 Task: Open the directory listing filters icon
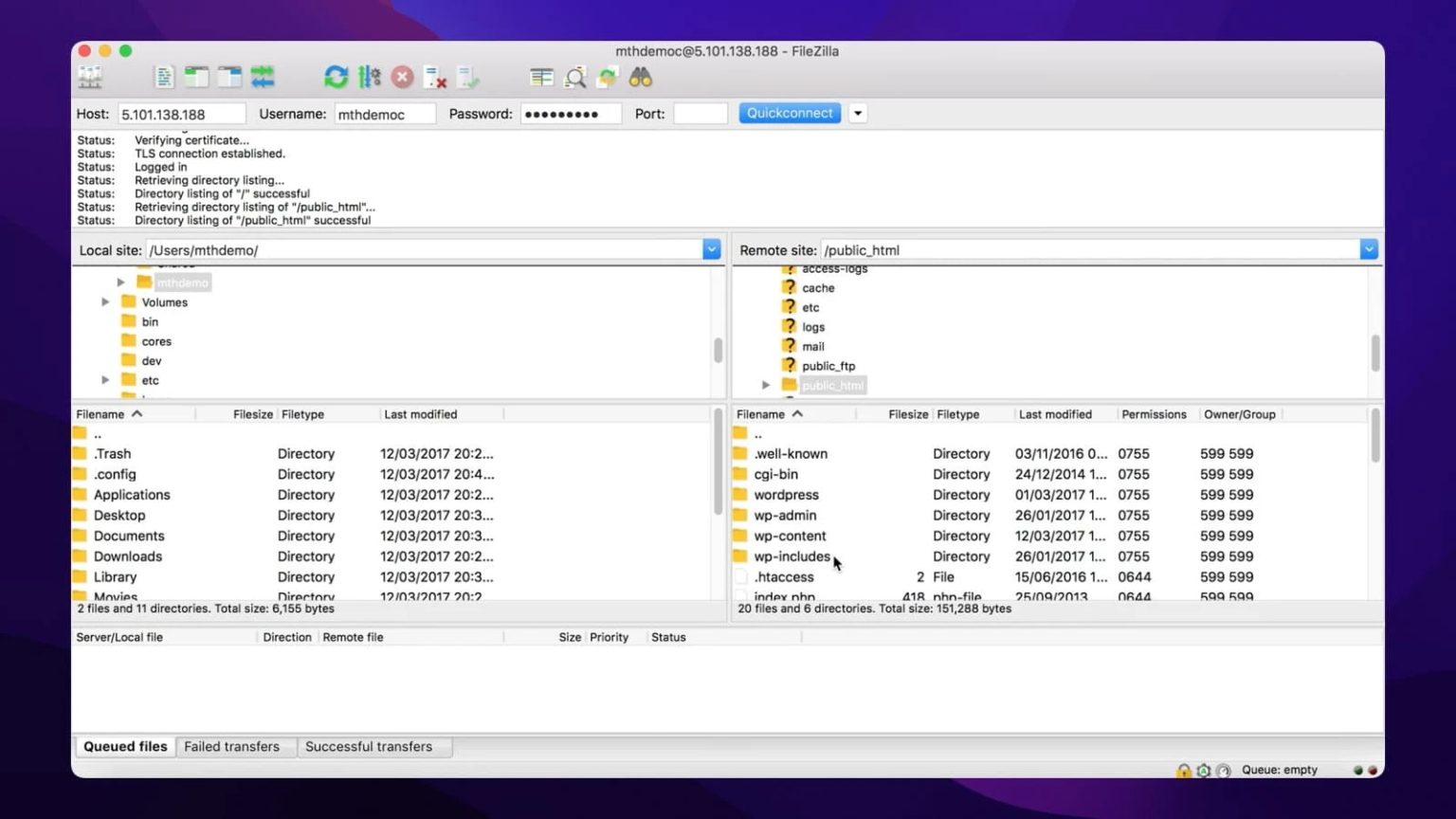[x=541, y=78]
